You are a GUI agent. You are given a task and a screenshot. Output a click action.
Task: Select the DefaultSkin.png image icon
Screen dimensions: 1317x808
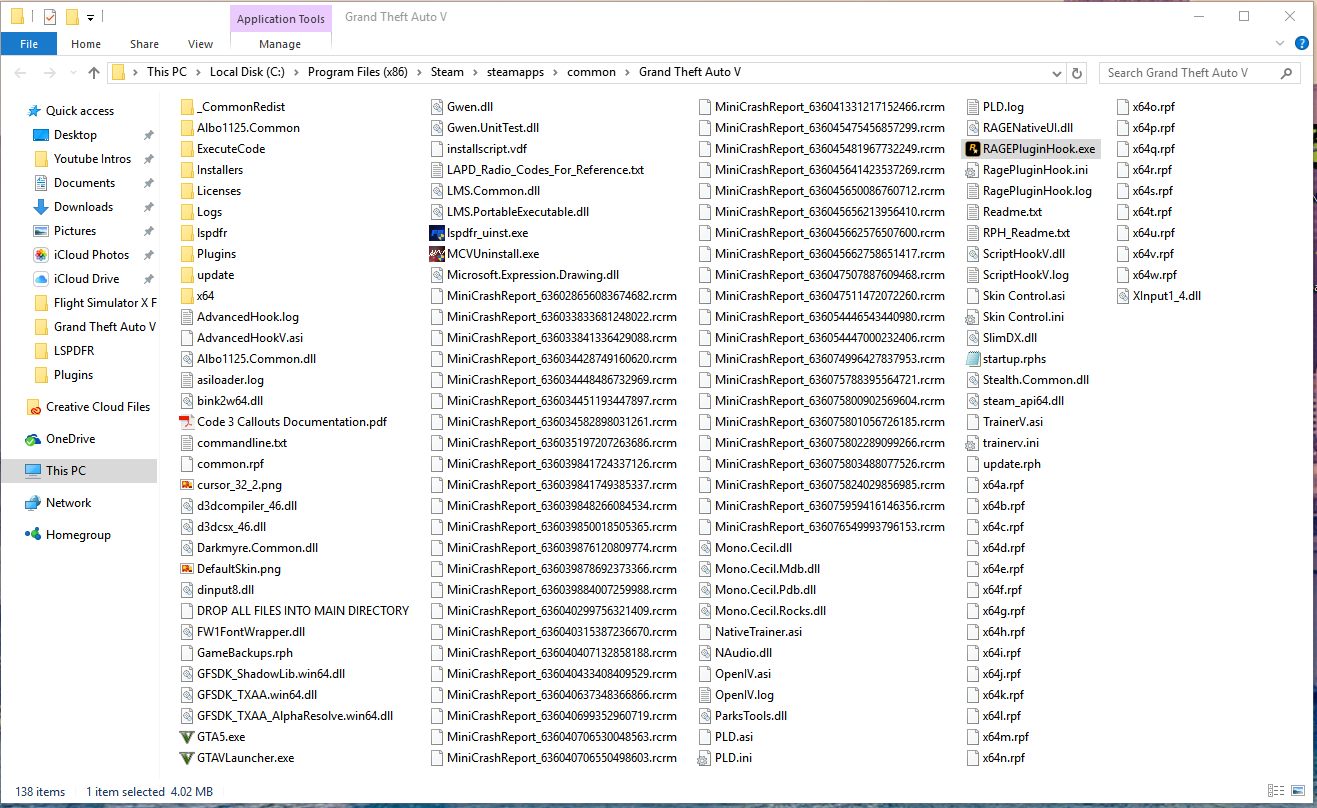(x=187, y=569)
